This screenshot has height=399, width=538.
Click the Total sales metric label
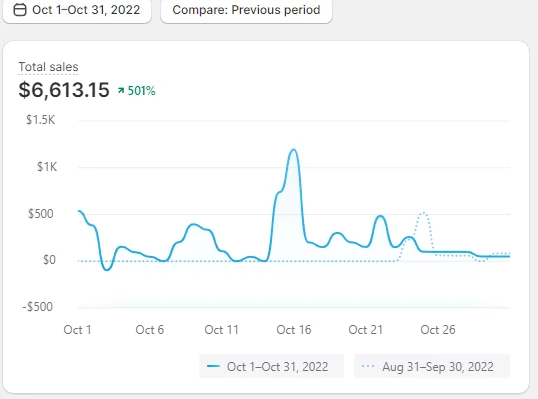click(48, 67)
